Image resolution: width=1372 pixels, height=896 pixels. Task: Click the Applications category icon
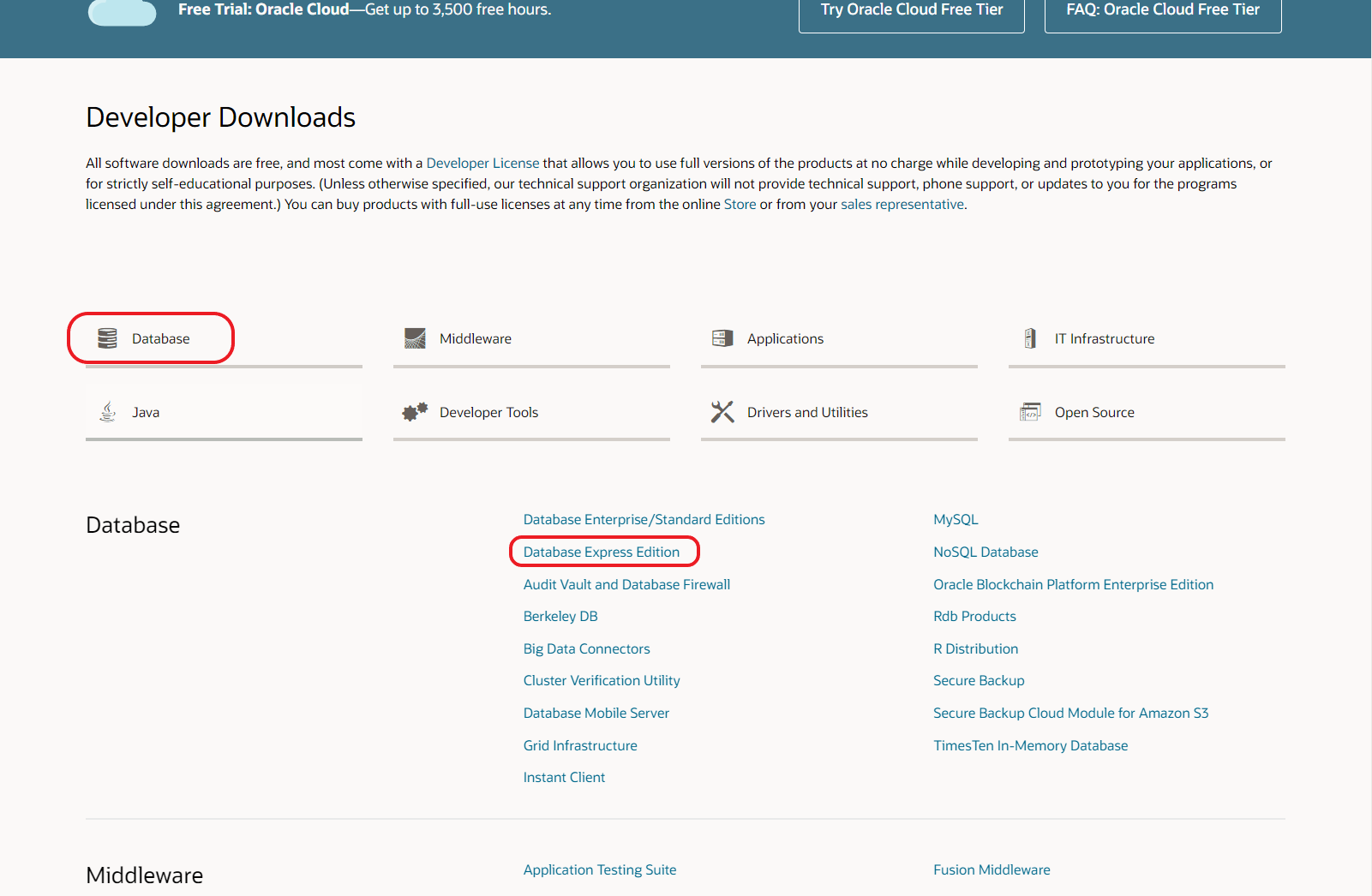pyautogui.click(x=722, y=338)
